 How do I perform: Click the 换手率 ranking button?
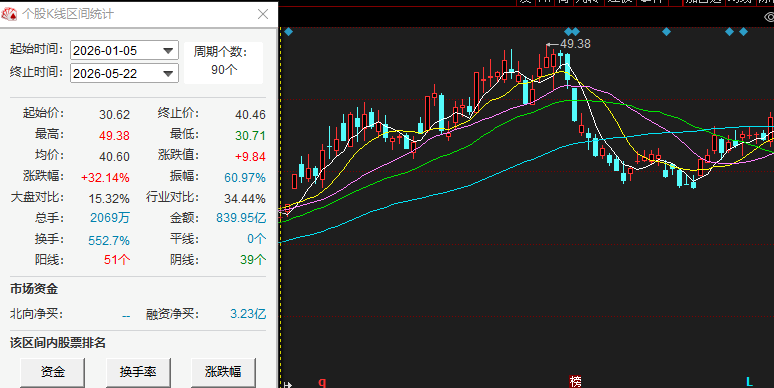(x=138, y=372)
